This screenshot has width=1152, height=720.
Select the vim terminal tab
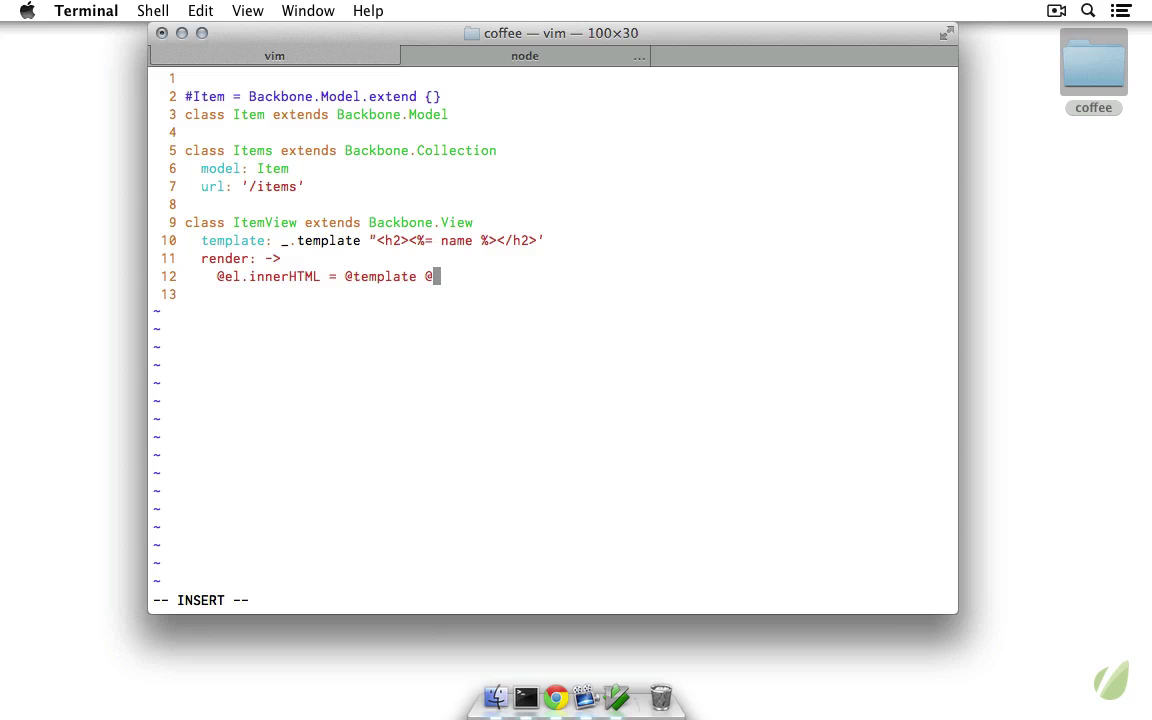click(x=274, y=56)
